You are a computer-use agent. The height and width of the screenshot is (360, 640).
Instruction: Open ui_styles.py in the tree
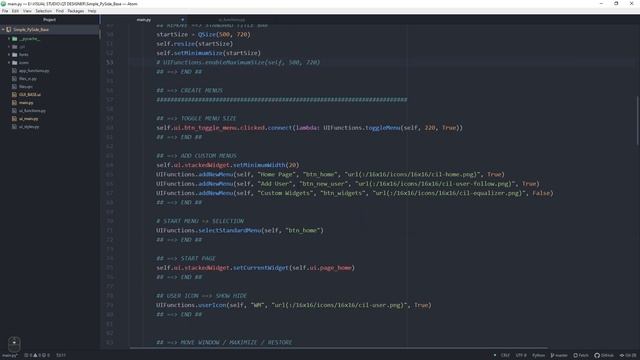[29, 127]
